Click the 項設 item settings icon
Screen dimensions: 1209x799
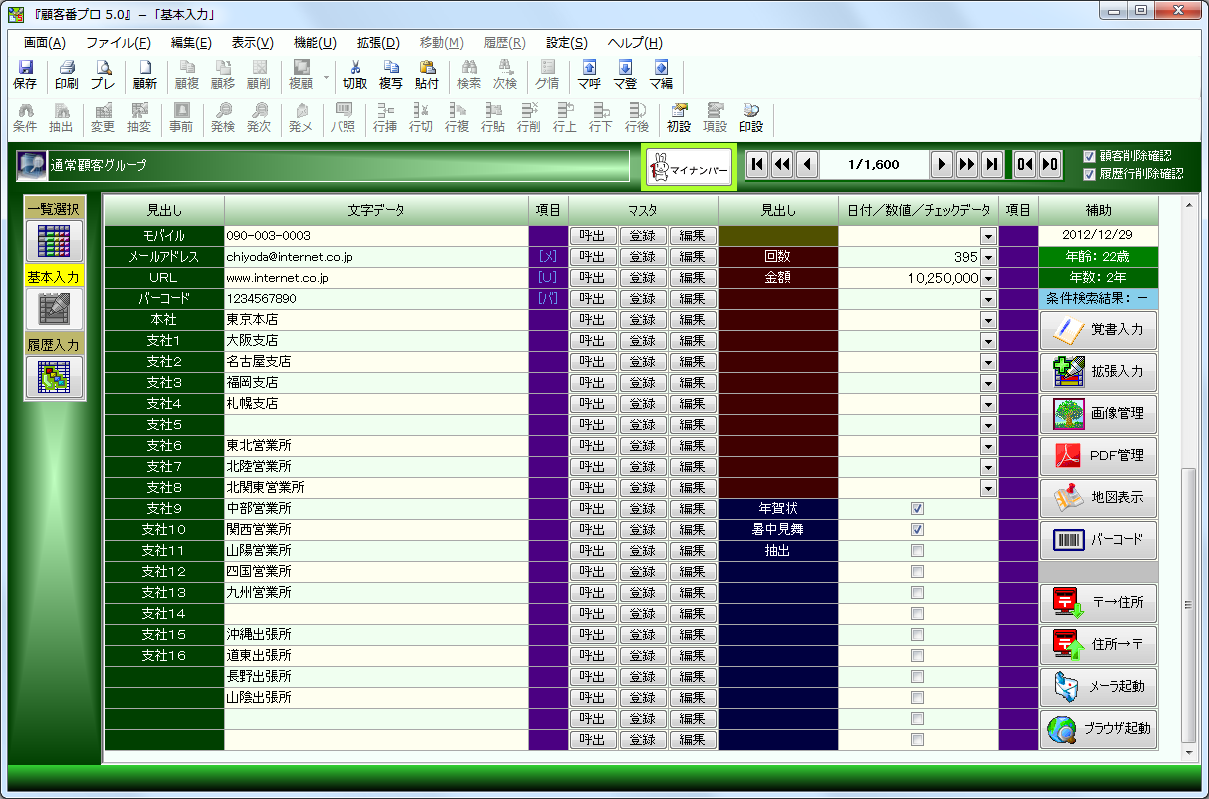pyautogui.click(x=715, y=118)
